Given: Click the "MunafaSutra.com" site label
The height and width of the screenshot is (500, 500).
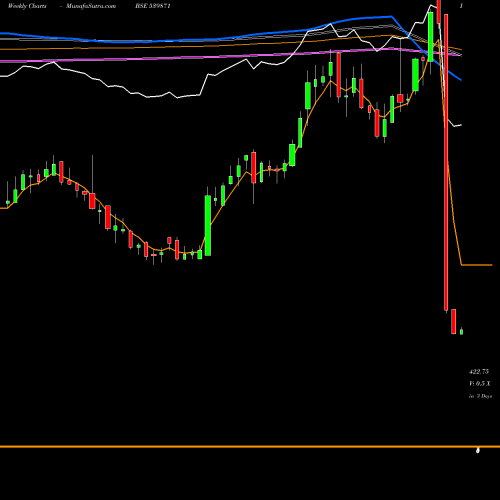Looking at the screenshot, I should [x=91, y=6].
